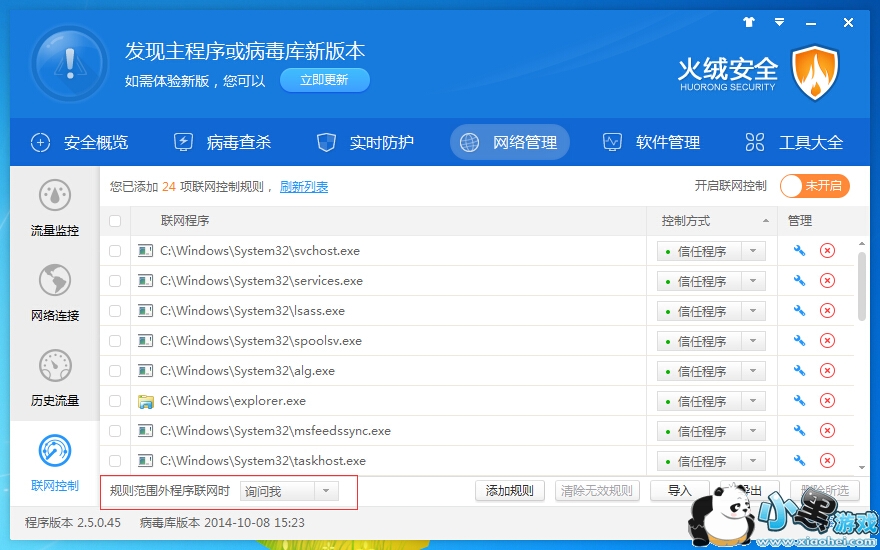This screenshot has height=550, width=880.
Task: Click wrench edit icon for svchost.exe rule
Action: pyautogui.click(x=799, y=251)
